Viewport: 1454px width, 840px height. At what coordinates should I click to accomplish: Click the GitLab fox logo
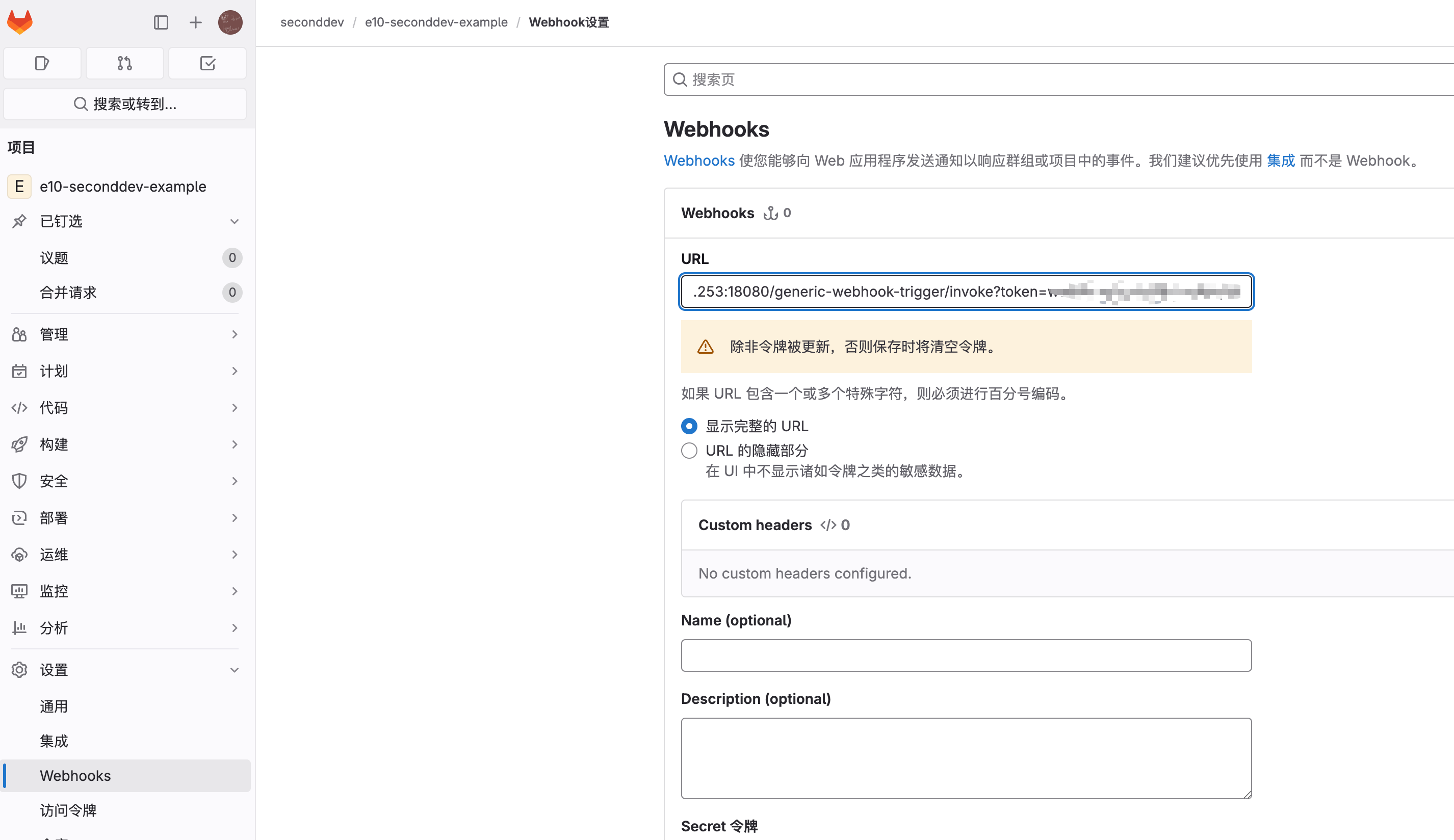coord(19,22)
